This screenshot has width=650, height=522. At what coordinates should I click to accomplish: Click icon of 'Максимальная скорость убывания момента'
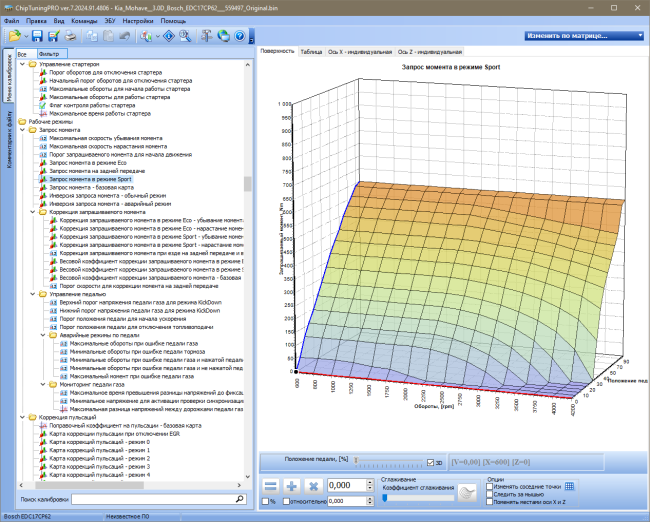coord(43,138)
